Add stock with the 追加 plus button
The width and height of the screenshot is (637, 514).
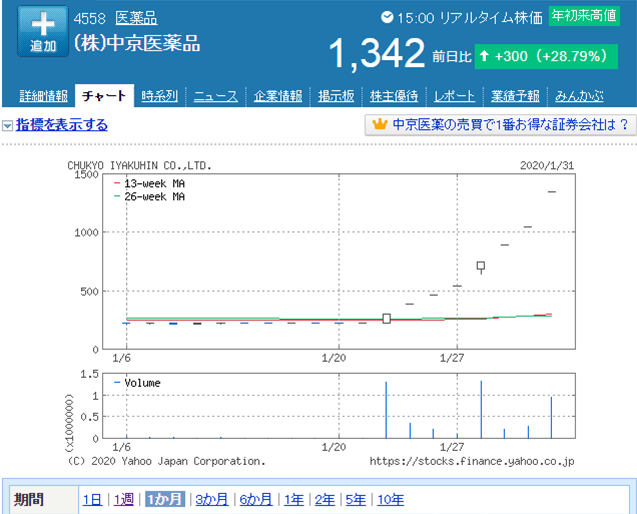coord(43,31)
